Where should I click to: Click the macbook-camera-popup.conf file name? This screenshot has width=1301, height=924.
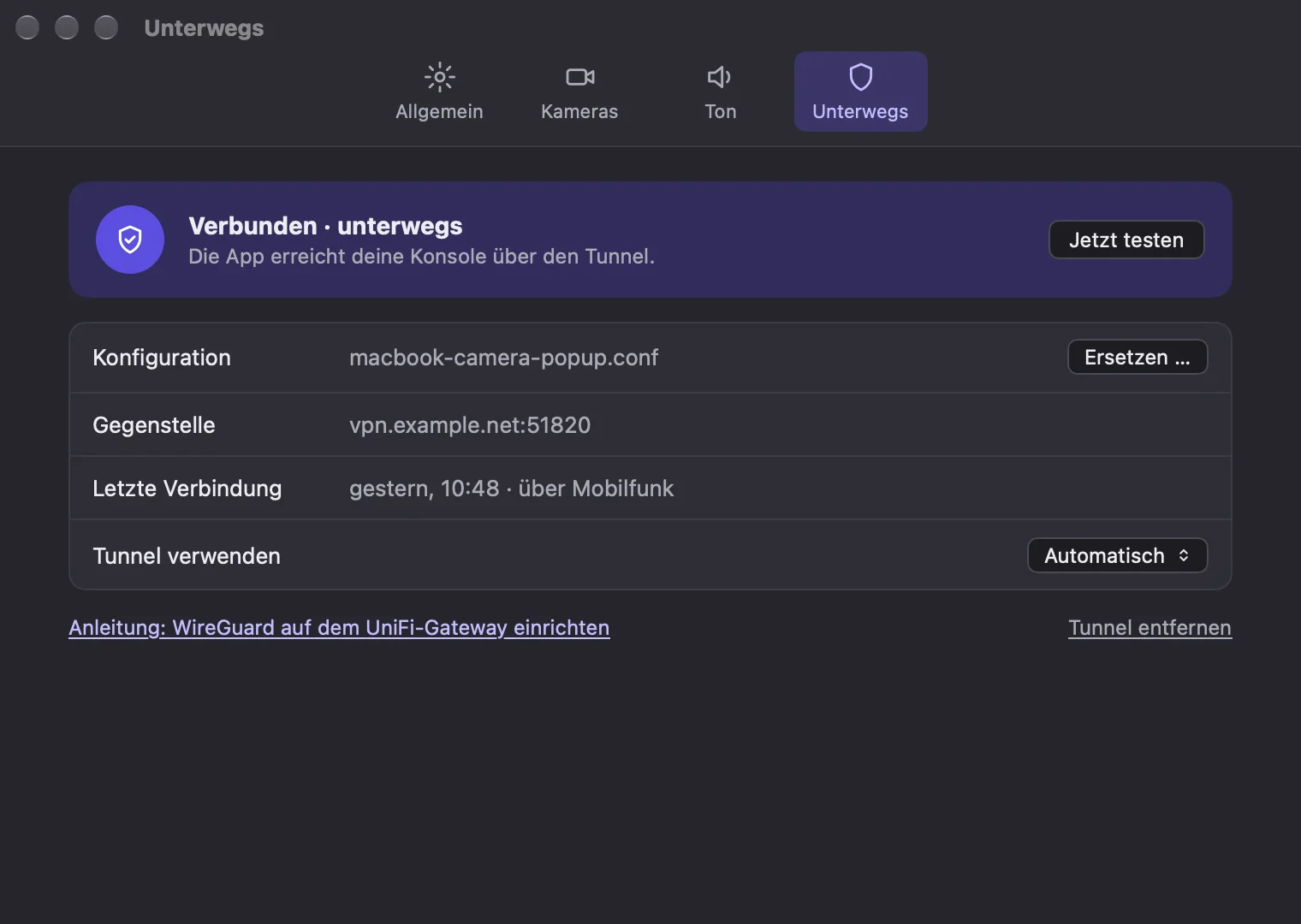coord(503,358)
